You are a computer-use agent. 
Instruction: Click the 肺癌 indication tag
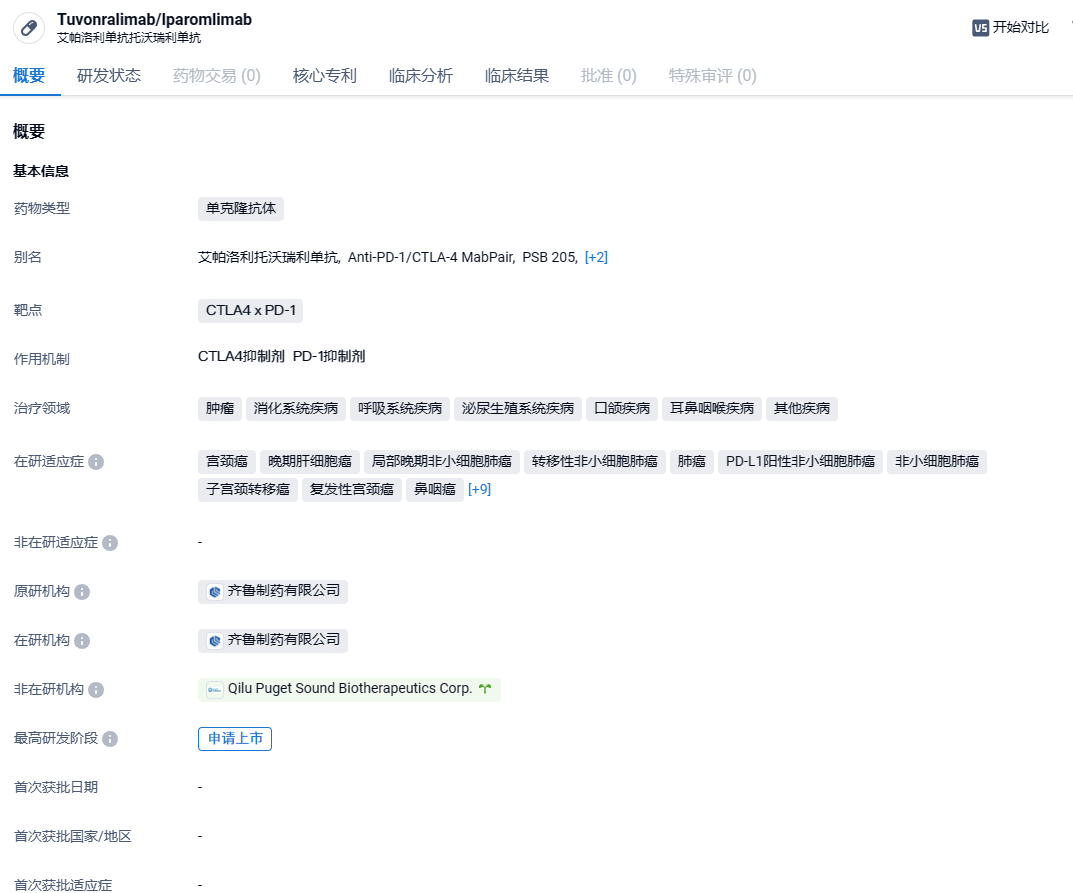pyautogui.click(x=691, y=462)
